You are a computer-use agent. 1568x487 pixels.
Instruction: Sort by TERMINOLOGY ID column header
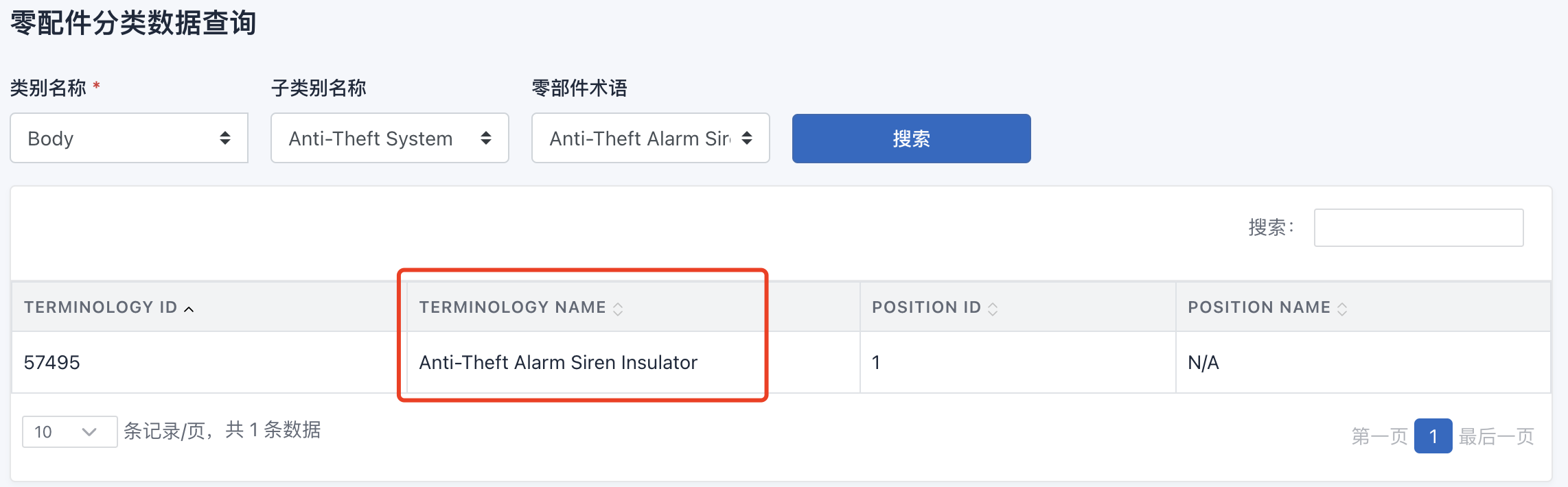click(x=101, y=307)
